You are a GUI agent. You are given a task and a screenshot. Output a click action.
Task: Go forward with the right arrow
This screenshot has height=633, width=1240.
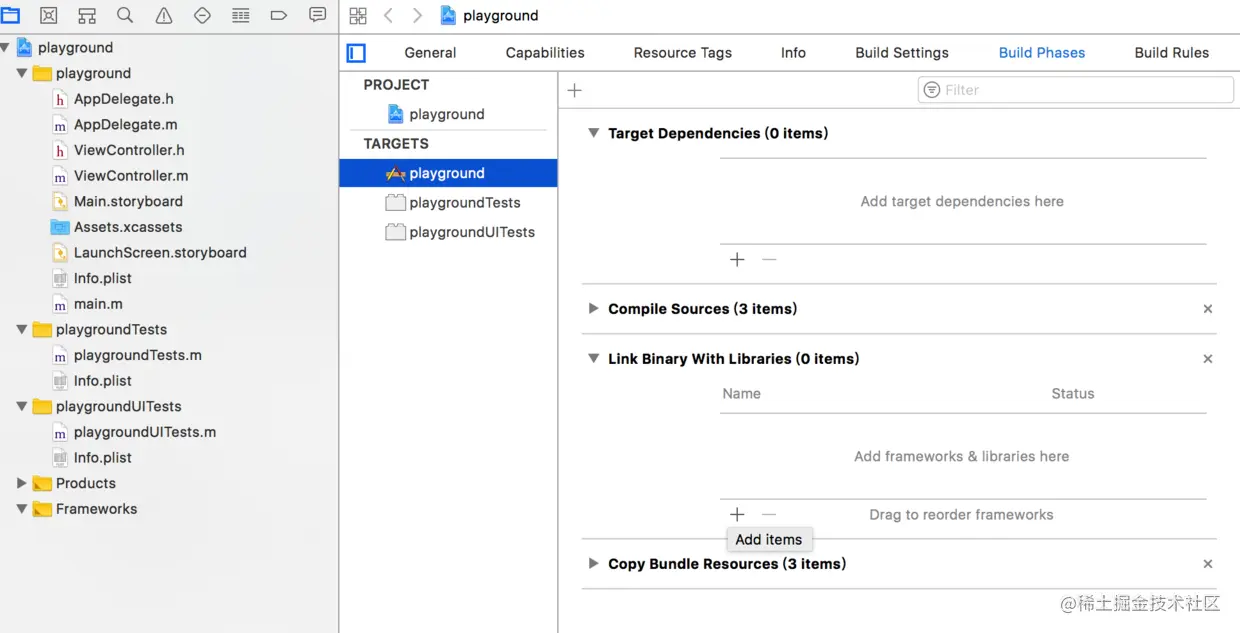click(x=417, y=15)
